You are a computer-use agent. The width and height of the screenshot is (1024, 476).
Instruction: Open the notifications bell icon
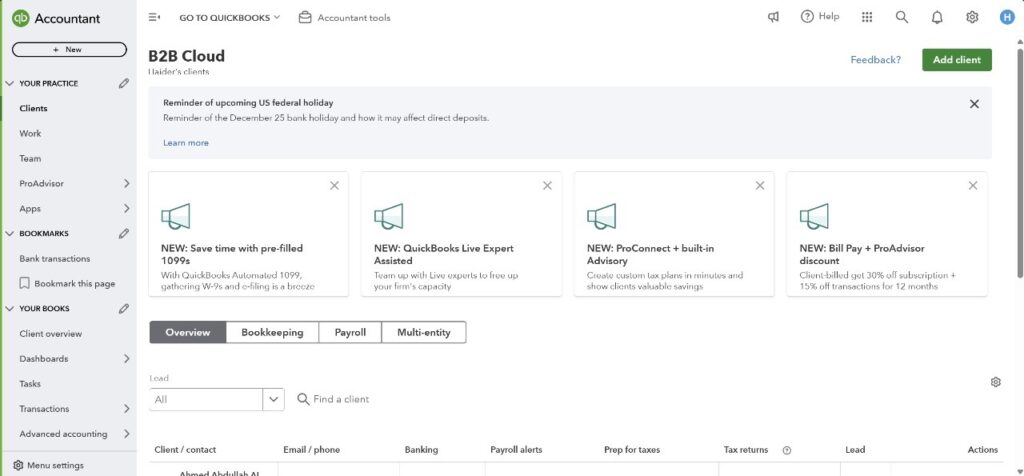pyautogui.click(x=937, y=18)
